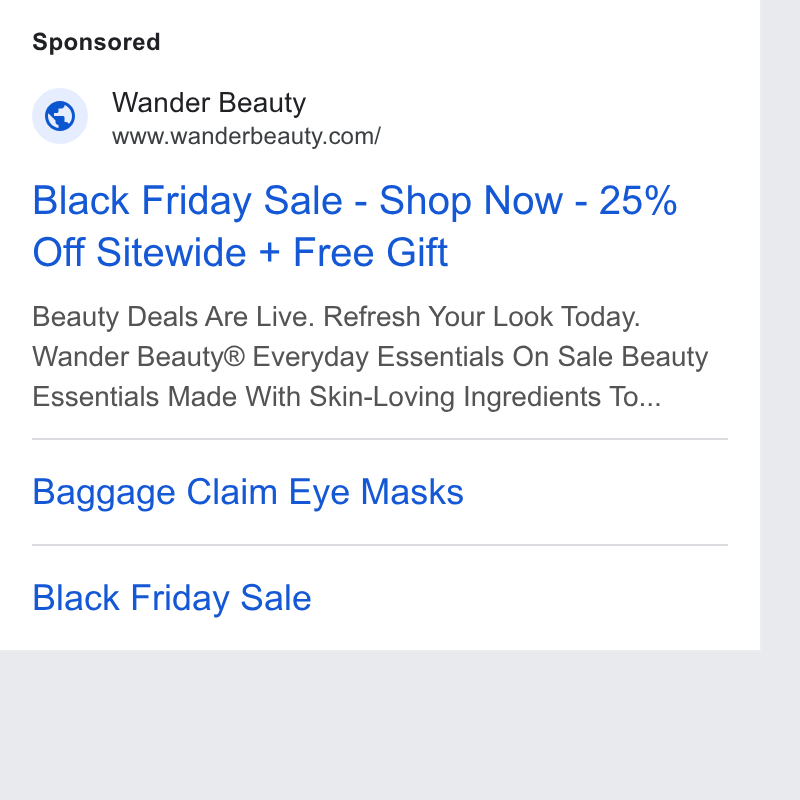Click "Skin-Loving Ingredients" in the description
The width and height of the screenshot is (800, 800).
click(454, 397)
